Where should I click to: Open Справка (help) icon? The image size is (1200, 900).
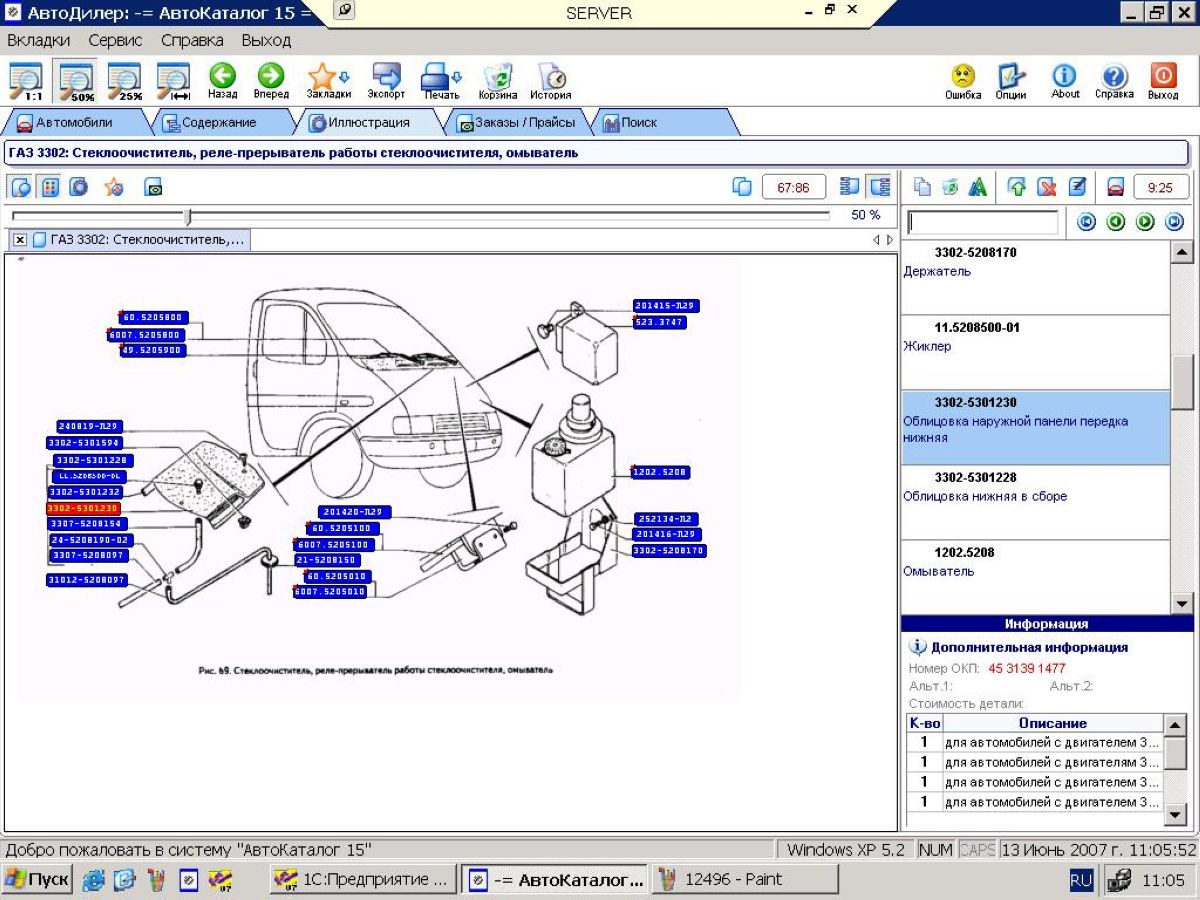pos(1114,80)
